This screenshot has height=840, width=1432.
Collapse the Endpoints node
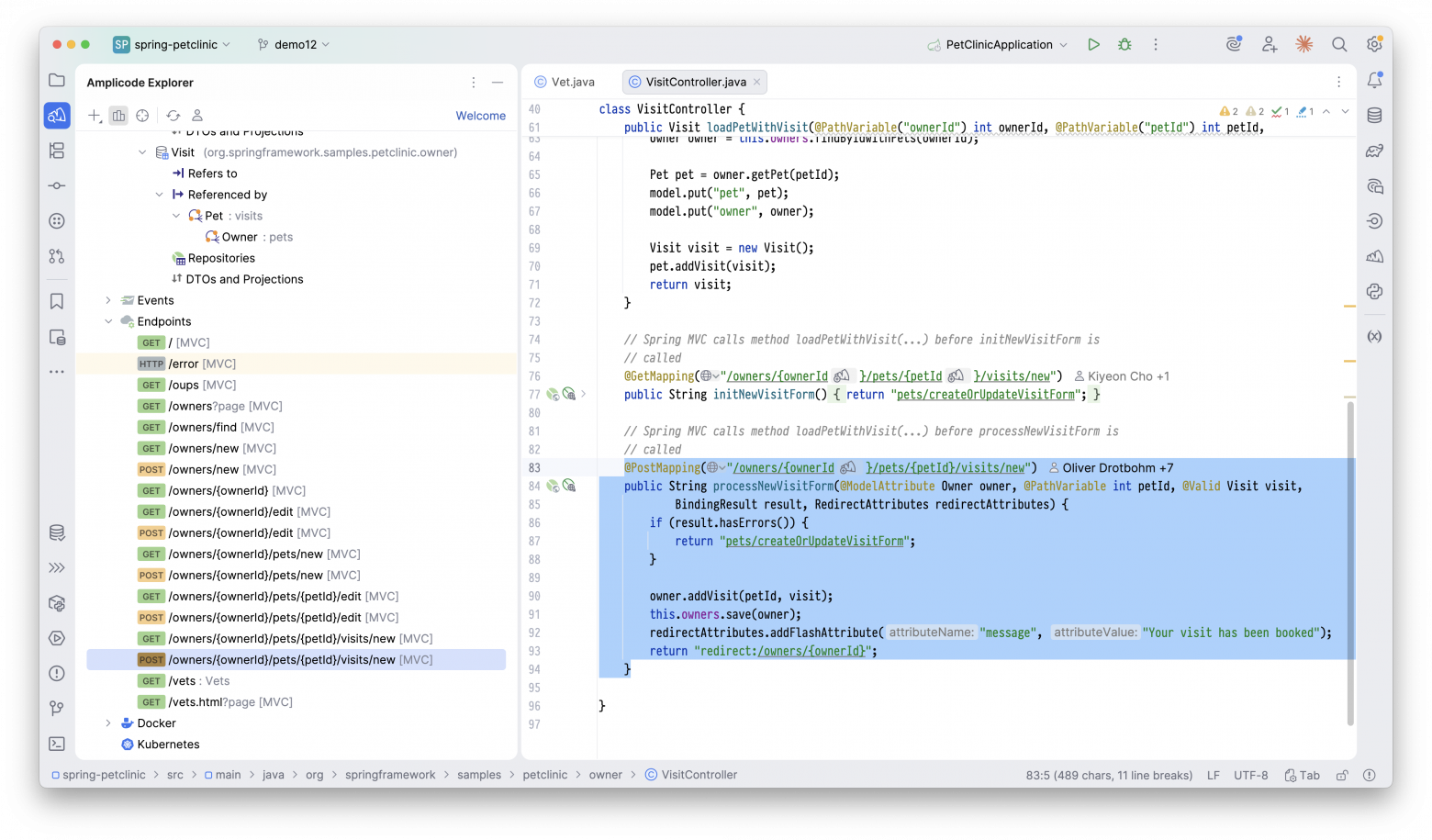(x=108, y=321)
